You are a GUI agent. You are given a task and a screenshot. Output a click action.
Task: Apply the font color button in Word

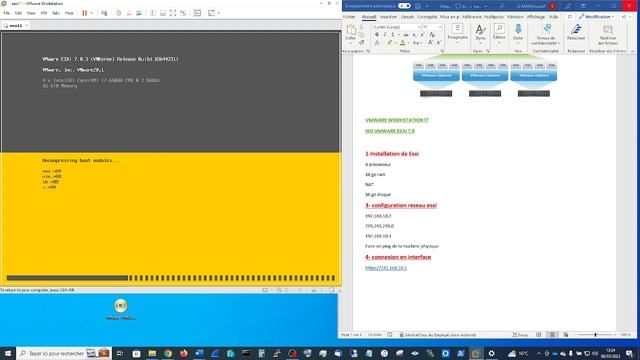403,42
